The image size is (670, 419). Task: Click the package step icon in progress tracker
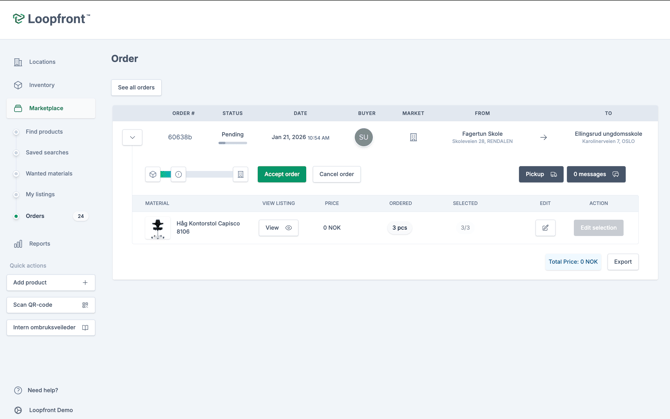coord(153,174)
